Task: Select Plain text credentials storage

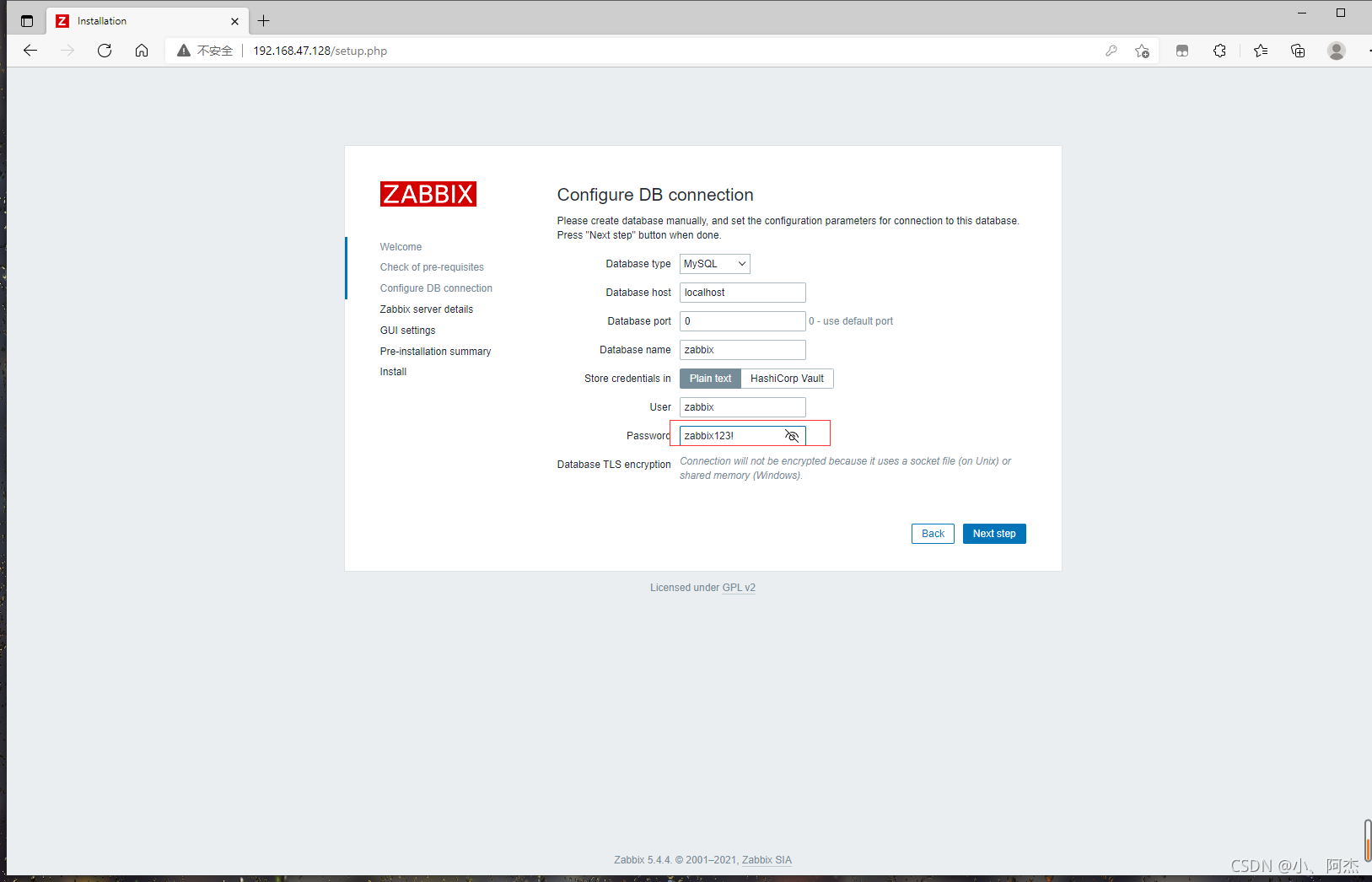Action: (710, 379)
